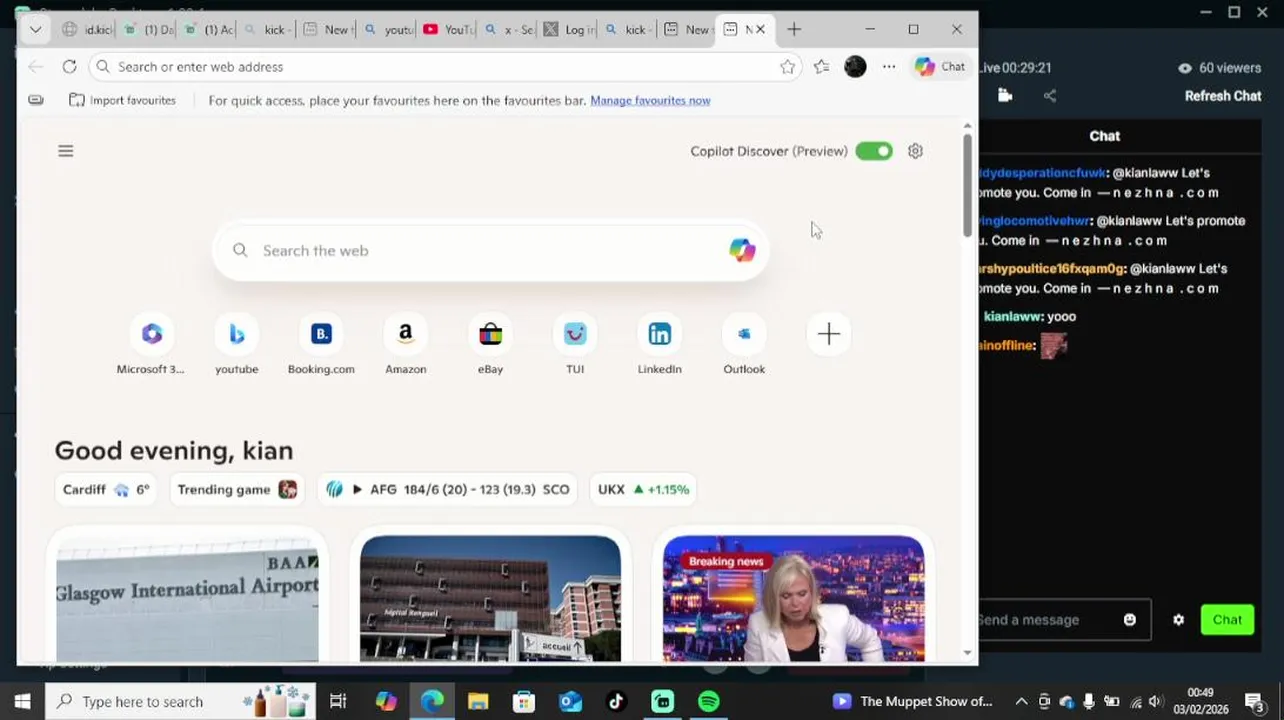The width and height of the screenshot is (1284, 720).
Task: Click the Send a message chat field
Action: tap(1064, 620)
